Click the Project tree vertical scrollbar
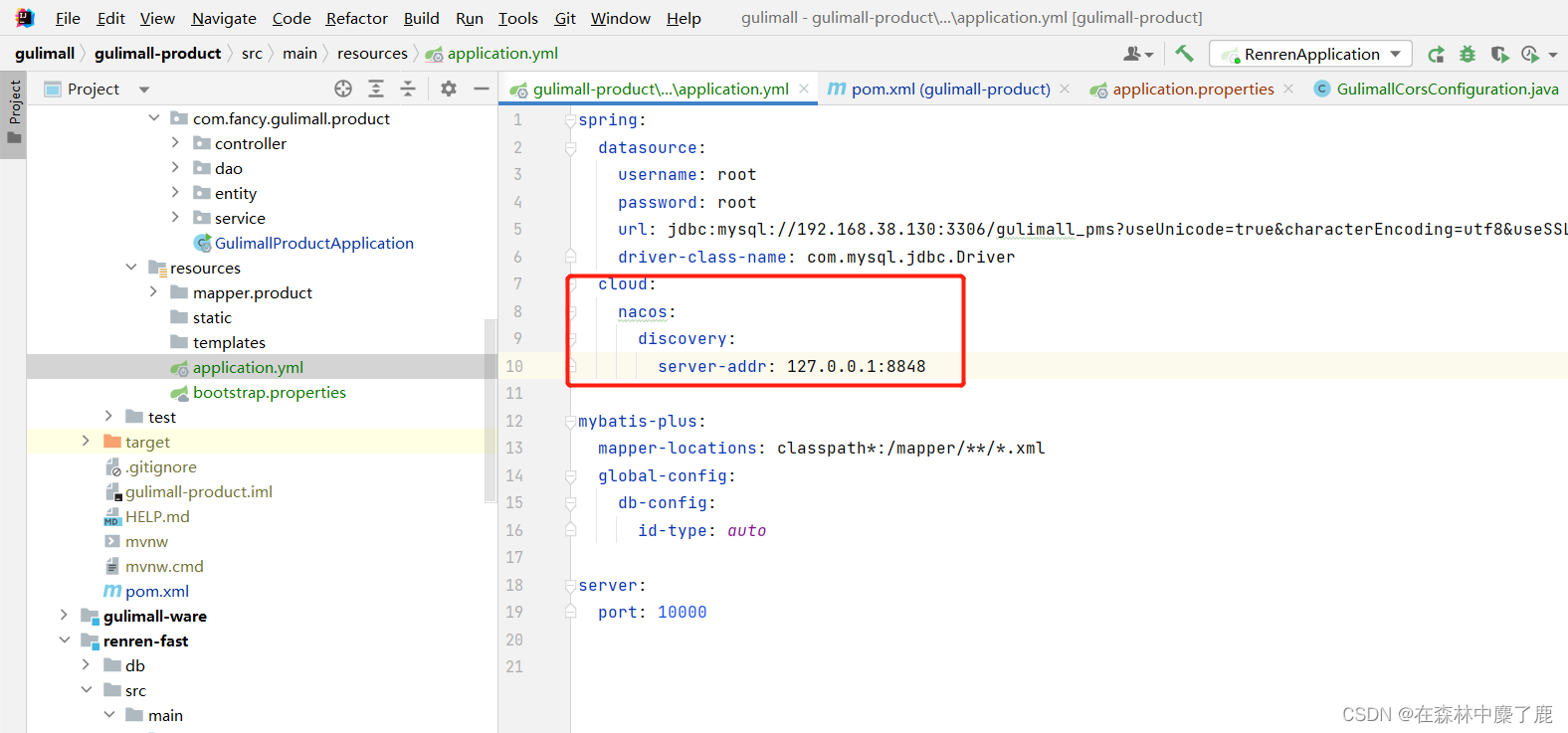The height and width of the screenshot is (733, 1568). pyautogui.click(x=490, y=411)
